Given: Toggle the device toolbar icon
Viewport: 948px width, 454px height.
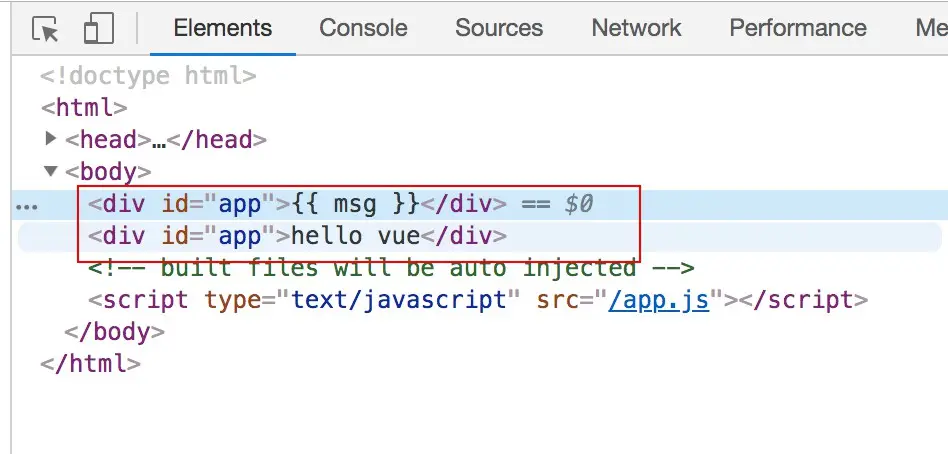Looking at the screenshot, I should click(99, 29).
